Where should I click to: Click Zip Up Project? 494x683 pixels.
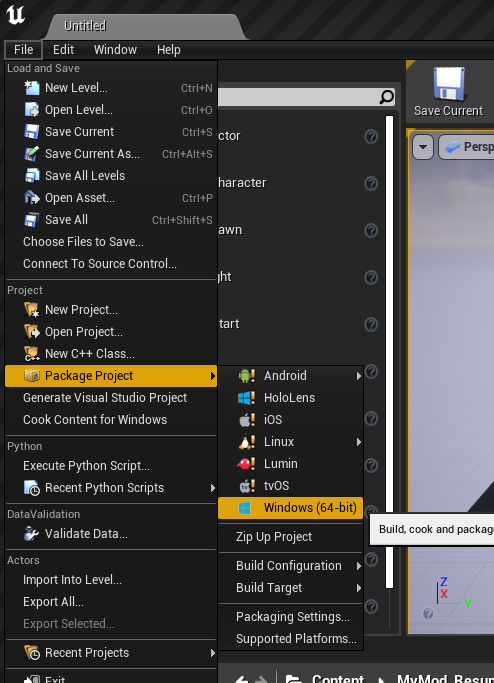pyautogui.click(x=291, y=537)
